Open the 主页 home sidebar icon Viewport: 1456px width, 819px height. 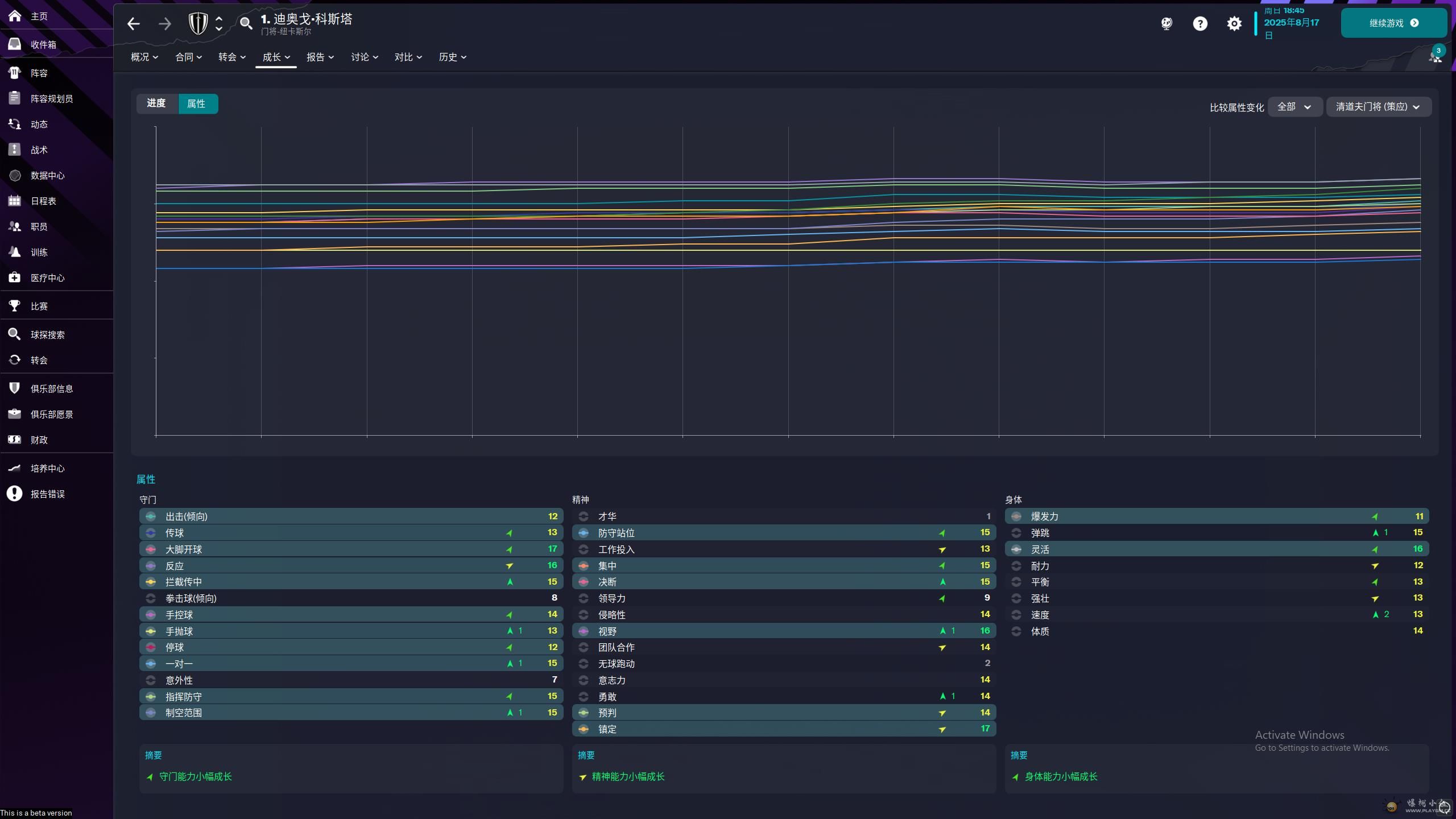click(x=15, y=16)
